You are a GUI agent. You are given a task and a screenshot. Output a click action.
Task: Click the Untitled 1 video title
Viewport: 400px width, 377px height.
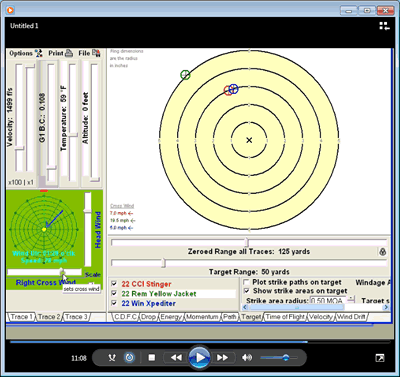pos(24,26)
